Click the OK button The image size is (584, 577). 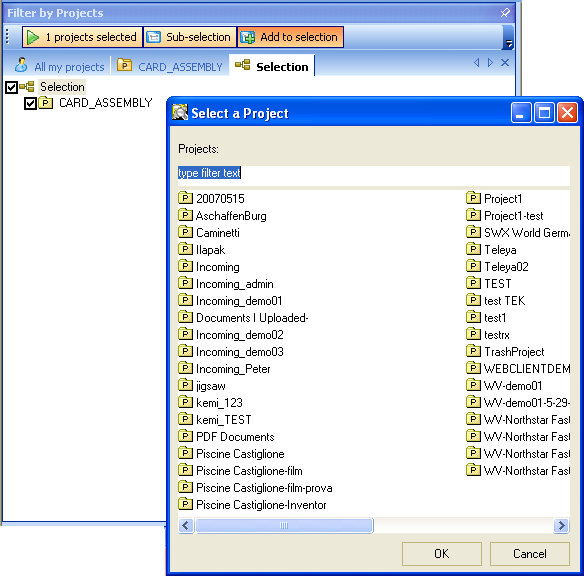coord(442,554)
